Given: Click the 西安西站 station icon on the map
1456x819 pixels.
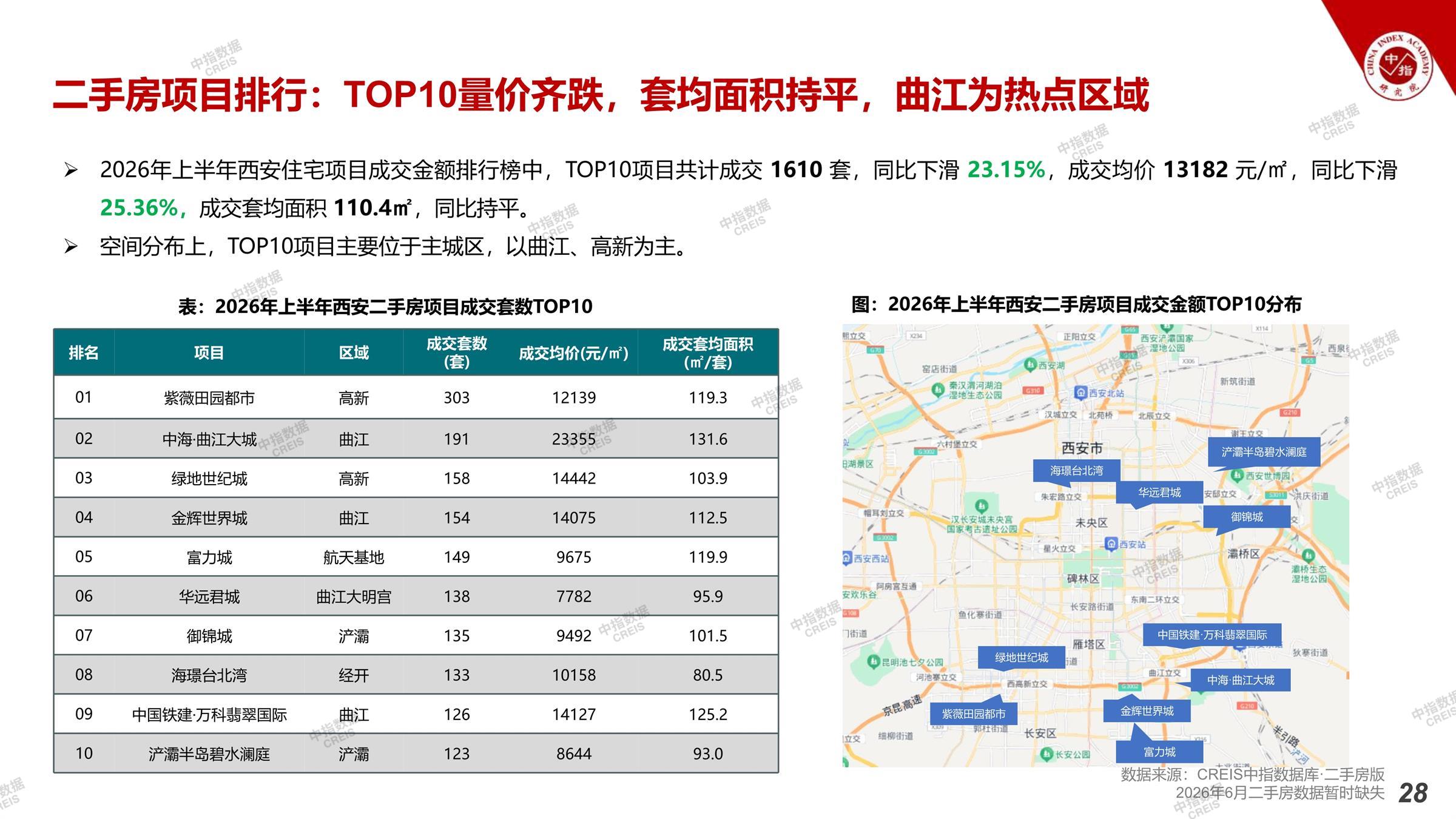Looking at the screenshot, I should (x=847, y=558).
